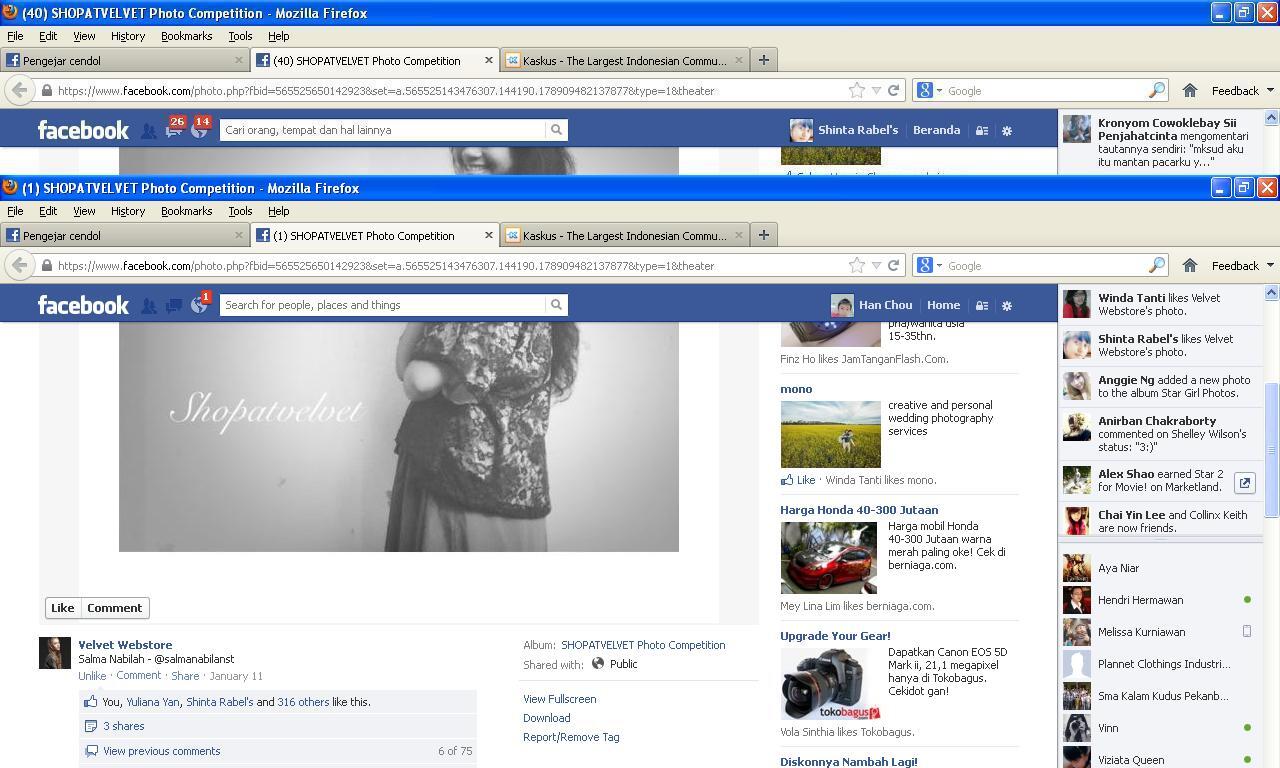The height and width of the screenshot is (768, 1280).
Task: Click Report/Remove Tag link
Action: click(571, 737)
